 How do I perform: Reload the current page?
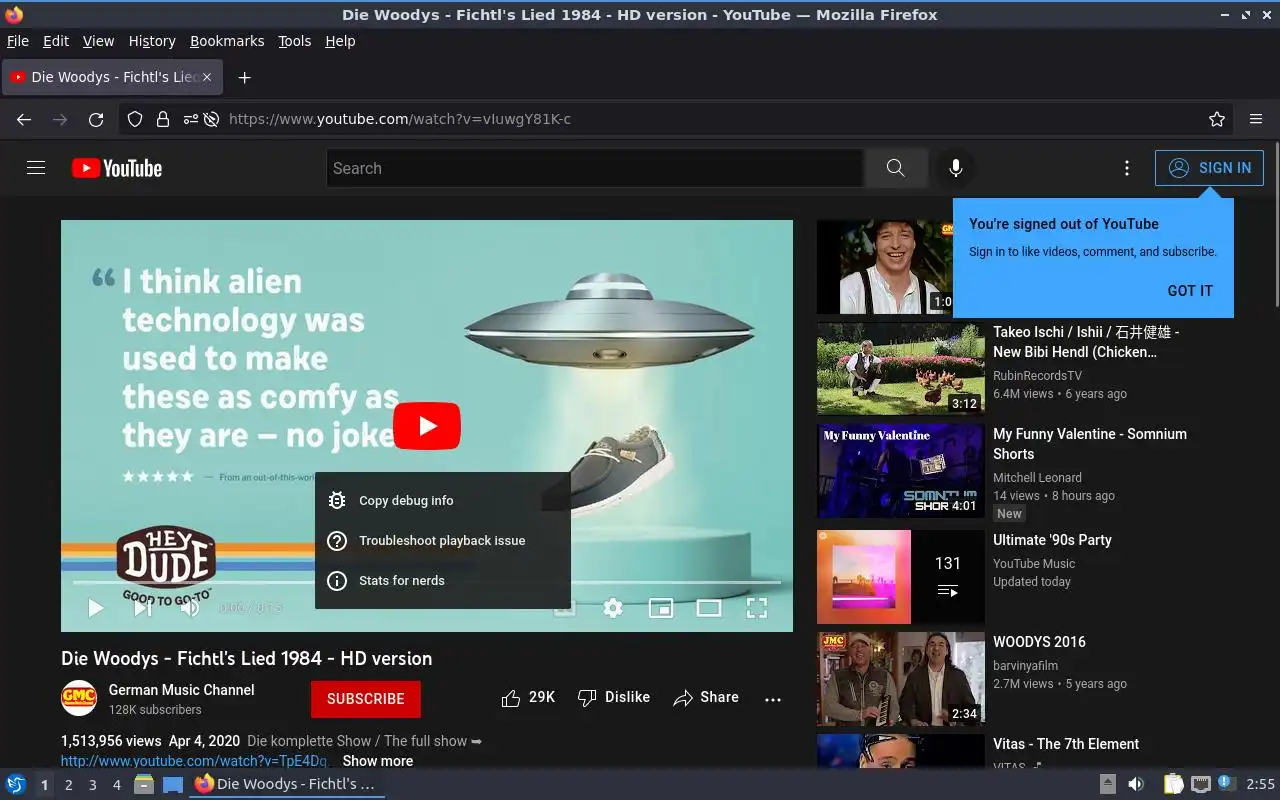point(96,119)
